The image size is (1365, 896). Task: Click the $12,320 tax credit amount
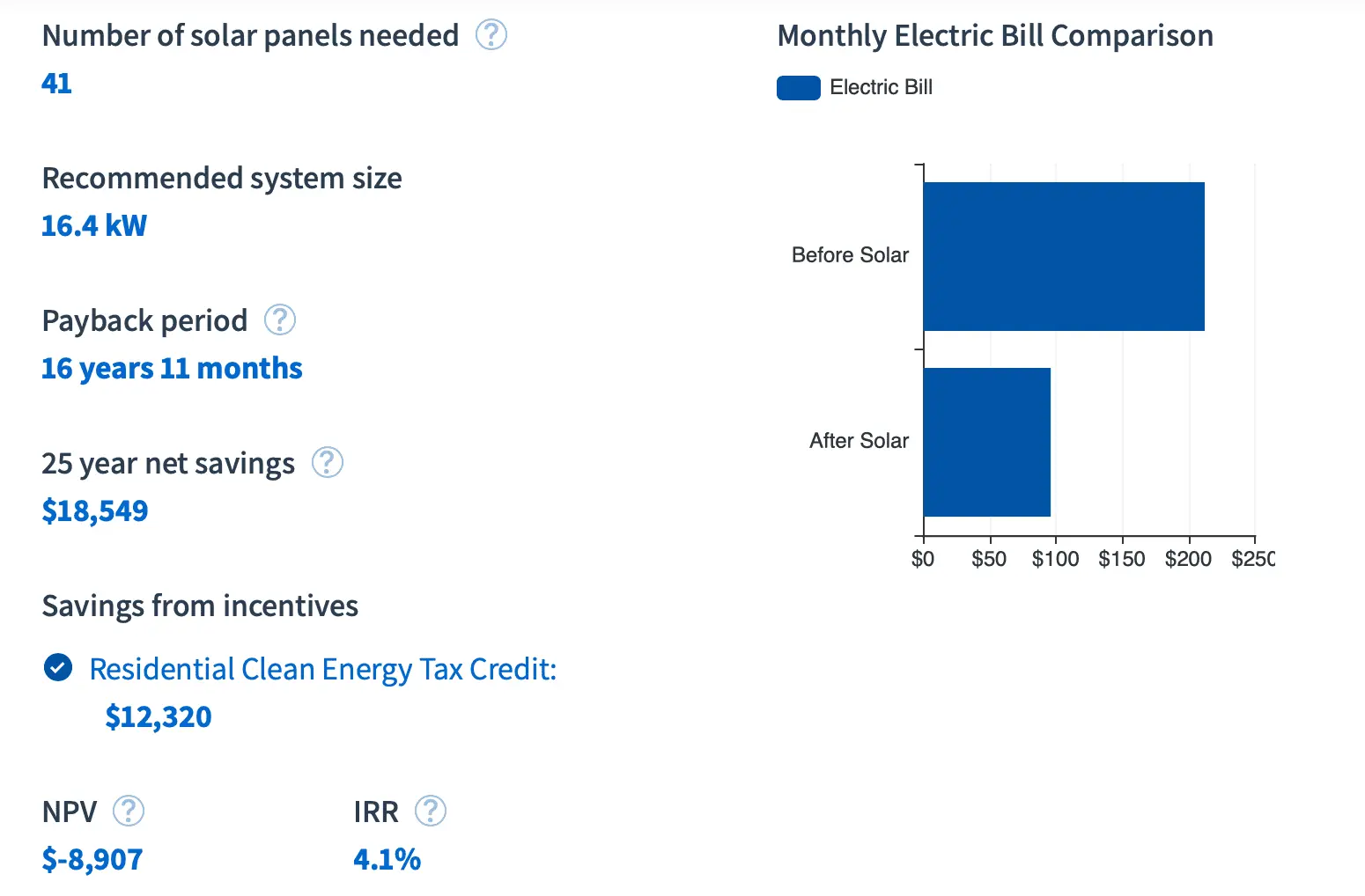(159, 716)
